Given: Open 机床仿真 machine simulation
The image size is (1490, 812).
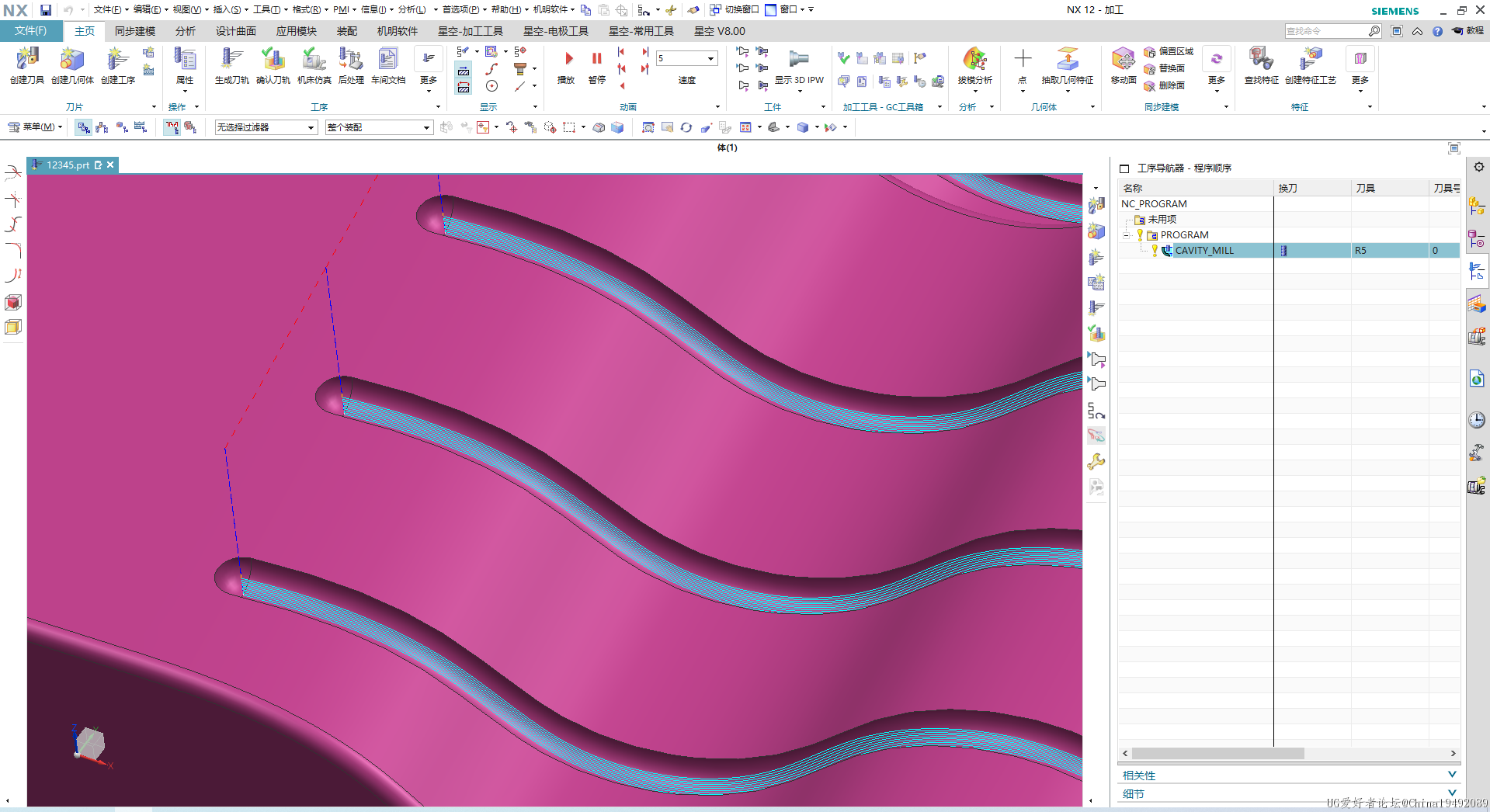Looking at the screenshot, I should click(x=314, y=65).
